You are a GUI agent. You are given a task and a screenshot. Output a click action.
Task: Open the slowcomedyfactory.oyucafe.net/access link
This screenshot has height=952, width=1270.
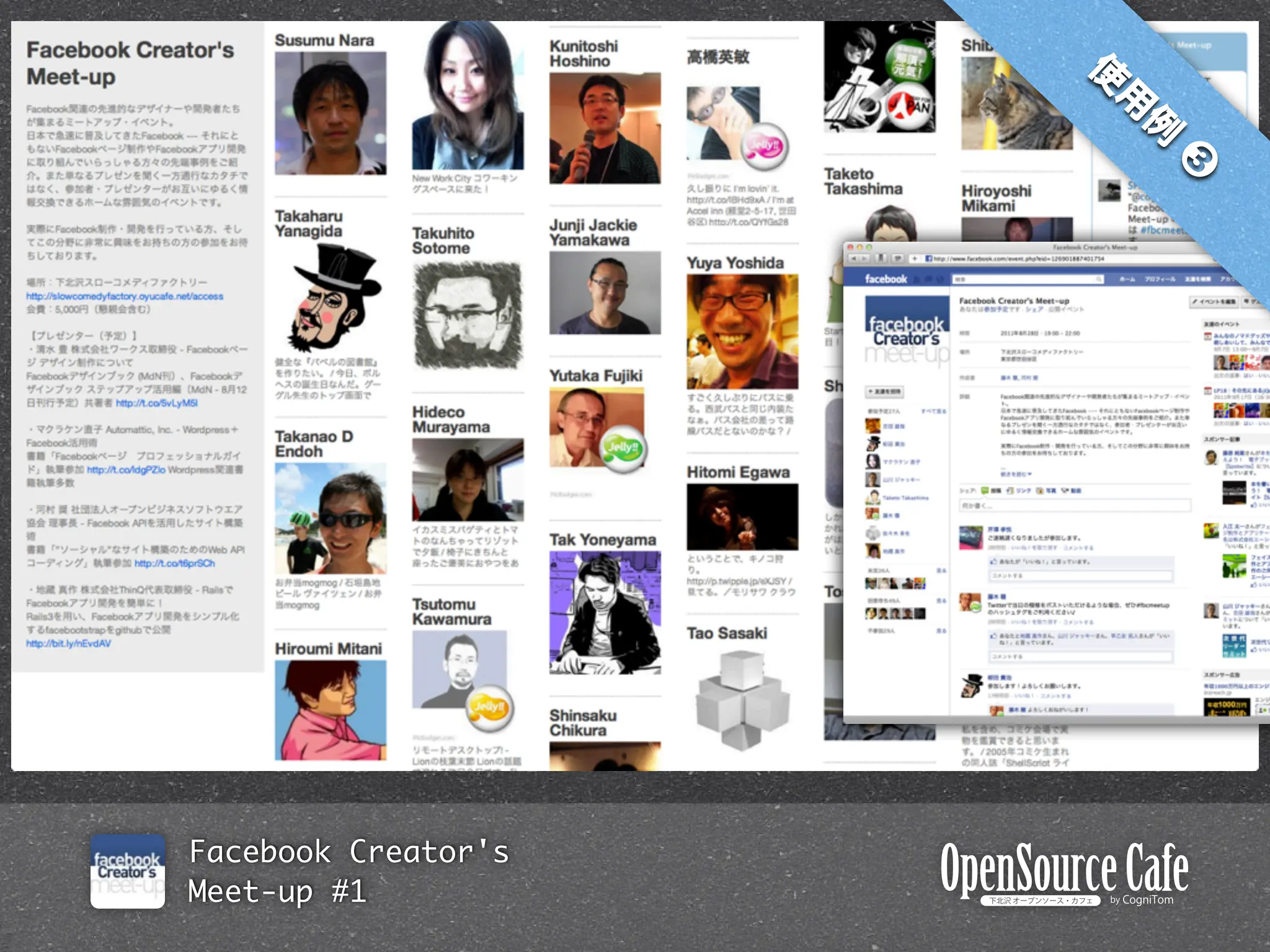point(125,296)
